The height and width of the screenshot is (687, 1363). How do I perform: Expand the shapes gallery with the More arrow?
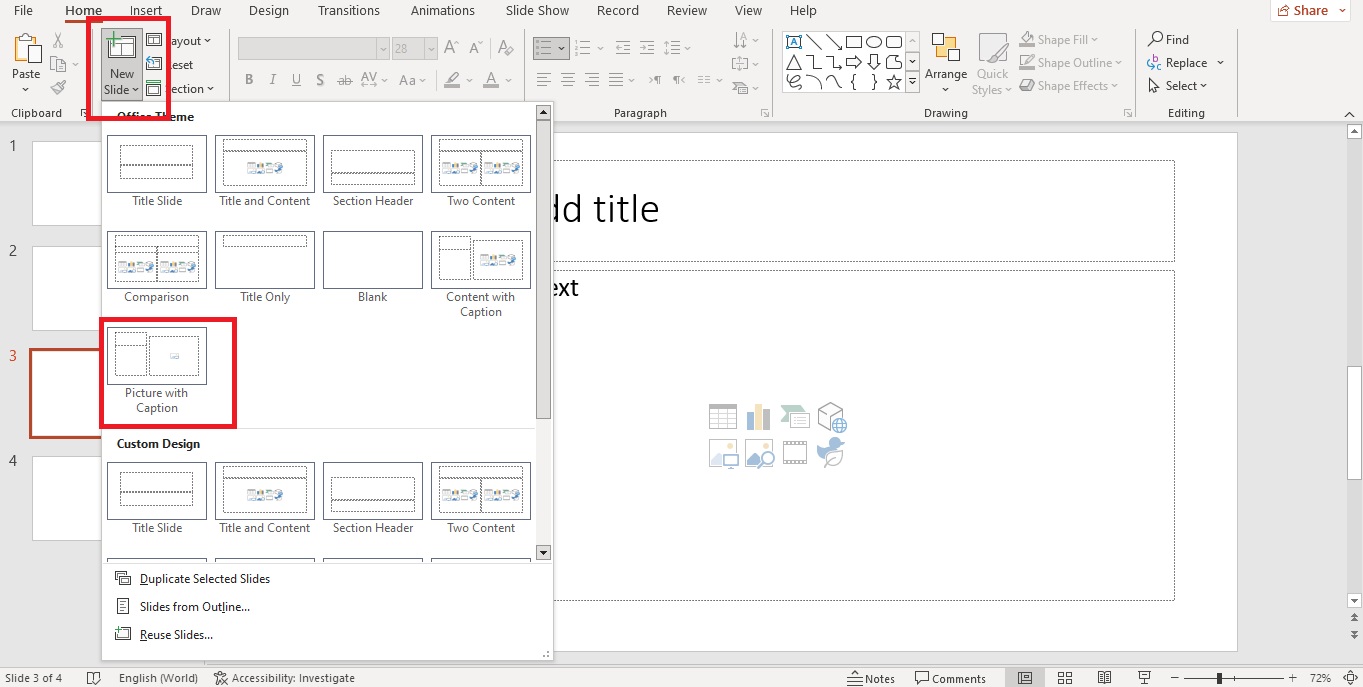[911, 82]
